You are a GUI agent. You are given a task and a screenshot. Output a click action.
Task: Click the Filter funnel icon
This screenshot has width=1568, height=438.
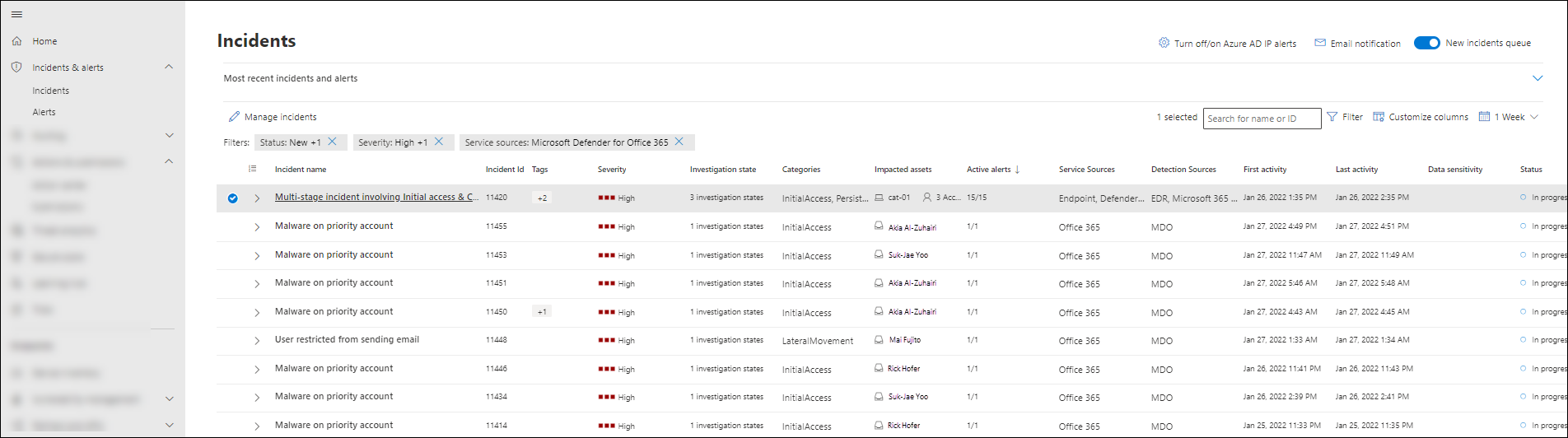pos(1332,117)
